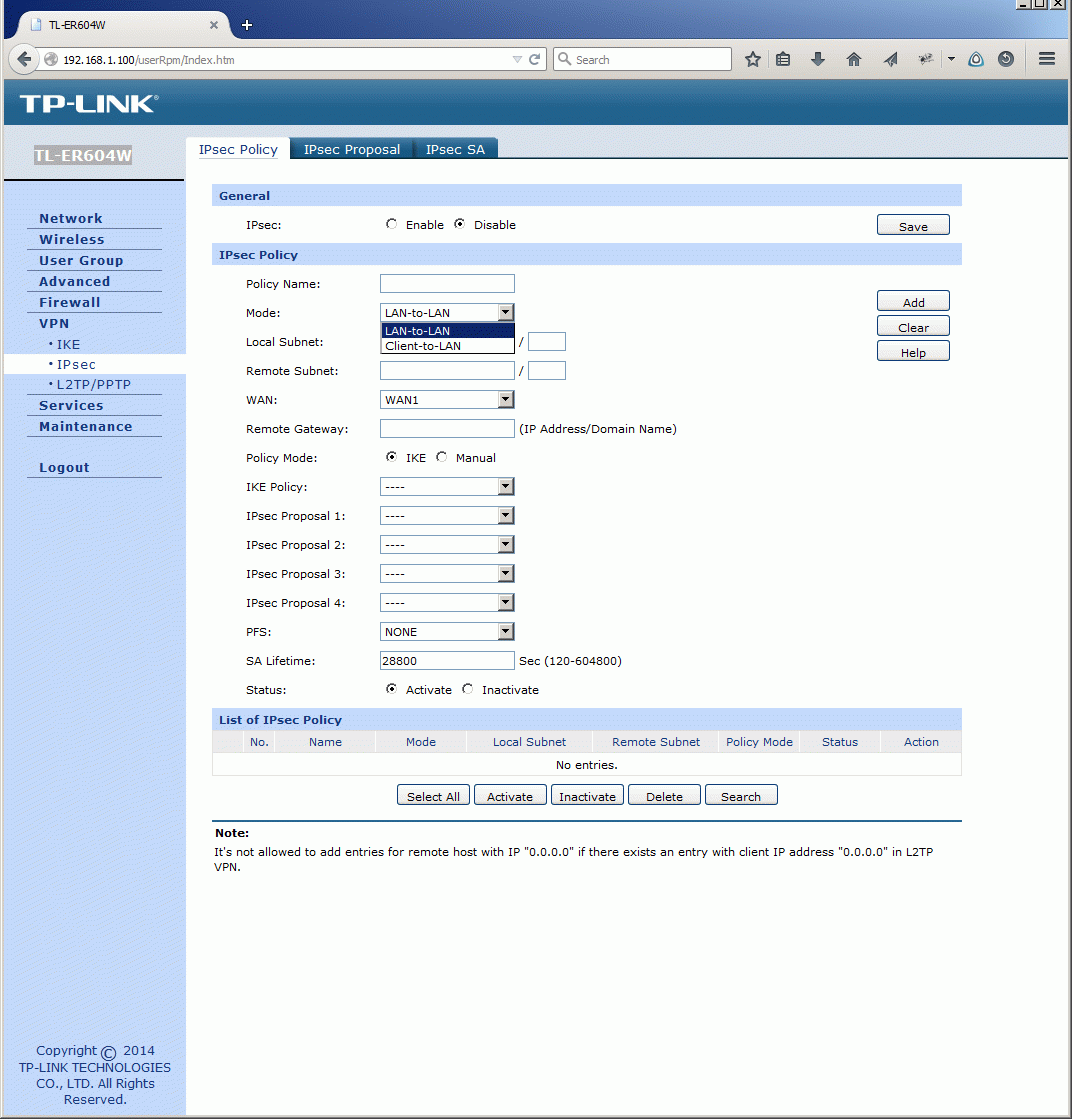Choose LAN-to-LAN option in list
This screenshot has width=1072, height=1119.
tap(447, 330)
